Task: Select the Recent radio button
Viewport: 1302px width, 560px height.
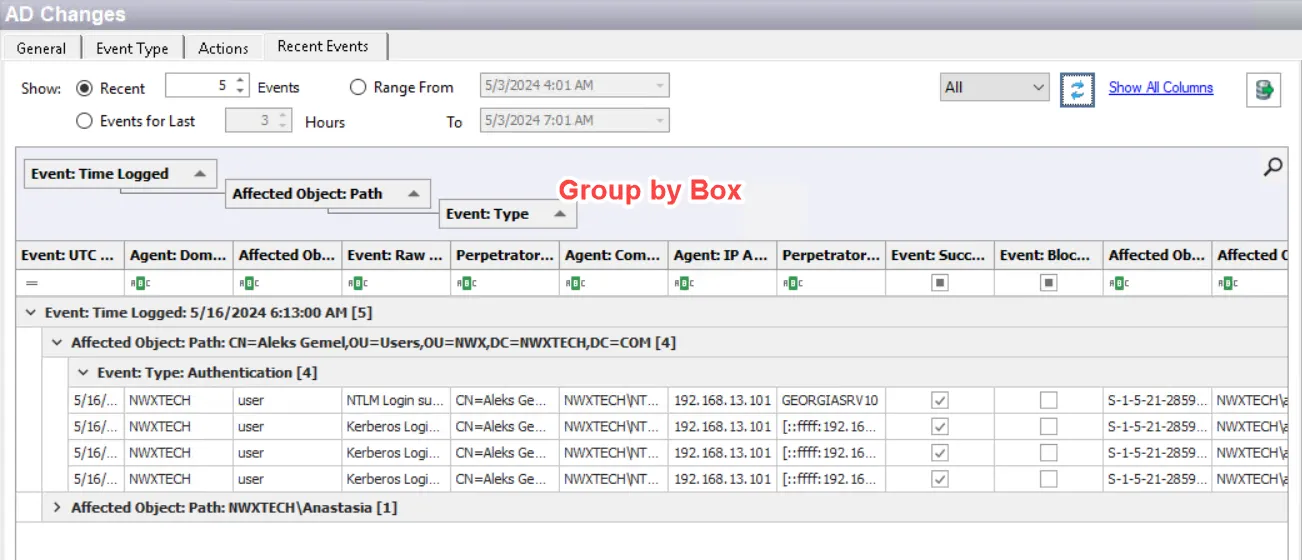Action: click(85, 88)
